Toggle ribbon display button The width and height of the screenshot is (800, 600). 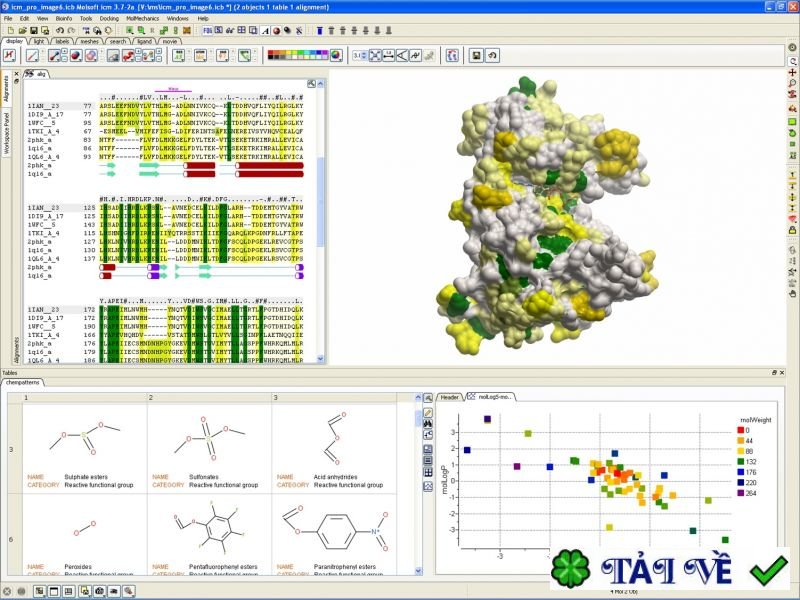128,55
